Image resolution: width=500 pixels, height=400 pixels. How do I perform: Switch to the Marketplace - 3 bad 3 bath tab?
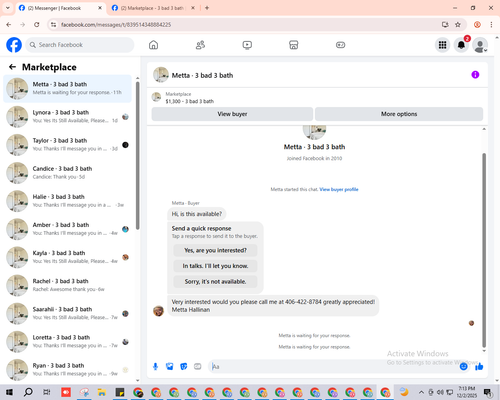tap(153, 8)
